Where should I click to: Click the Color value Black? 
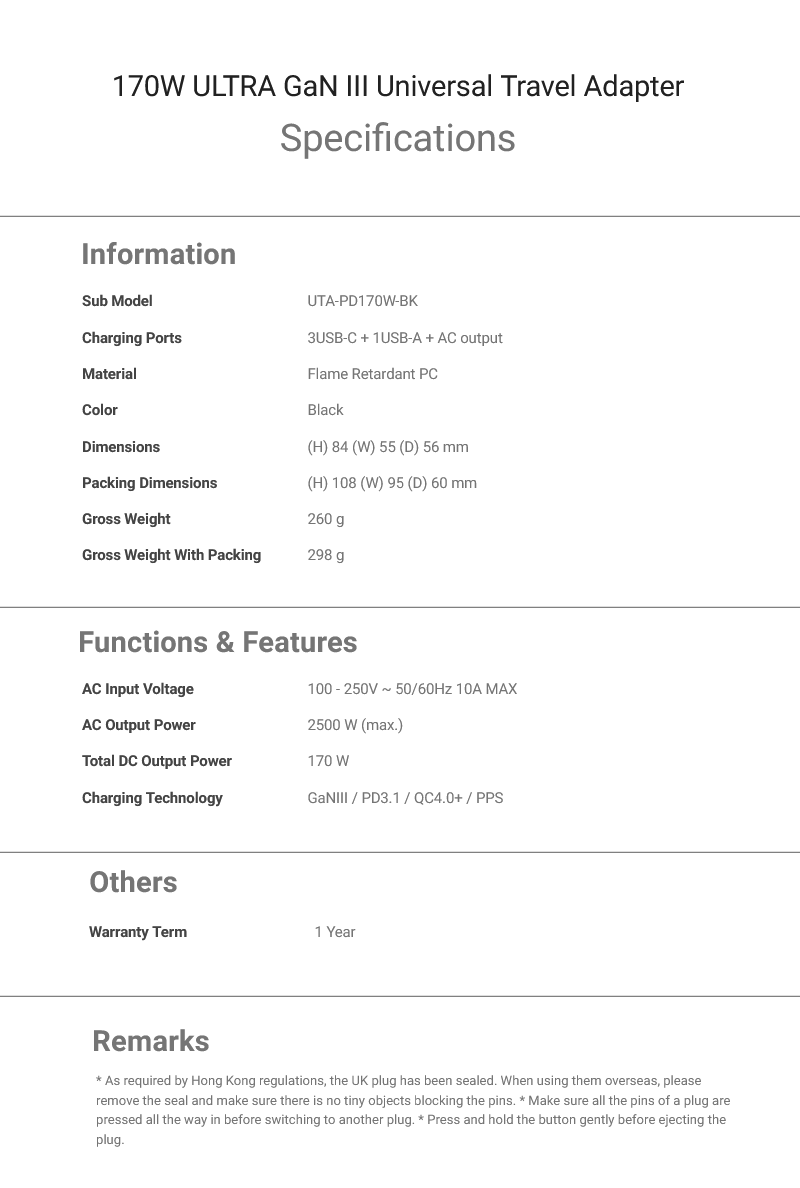(325, 410)
